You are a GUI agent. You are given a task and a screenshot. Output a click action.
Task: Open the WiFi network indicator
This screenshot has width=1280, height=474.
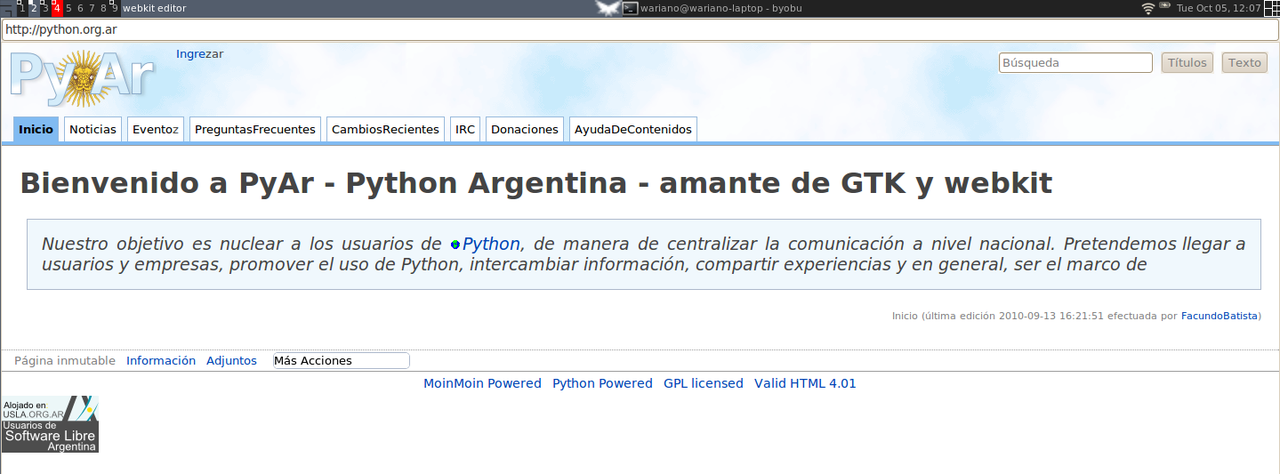click(x=1148, y=8)
